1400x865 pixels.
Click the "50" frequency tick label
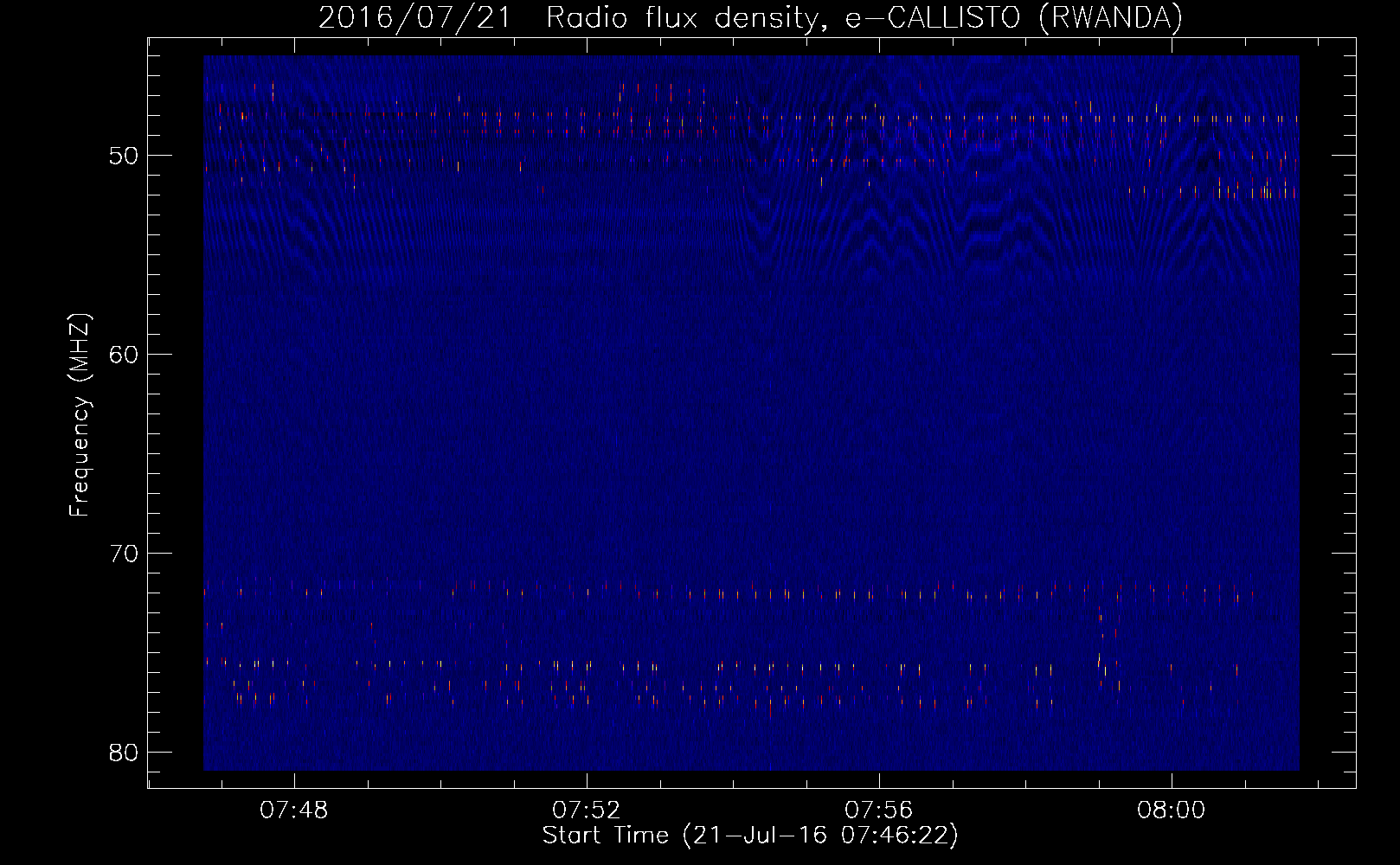coord(124,156)
